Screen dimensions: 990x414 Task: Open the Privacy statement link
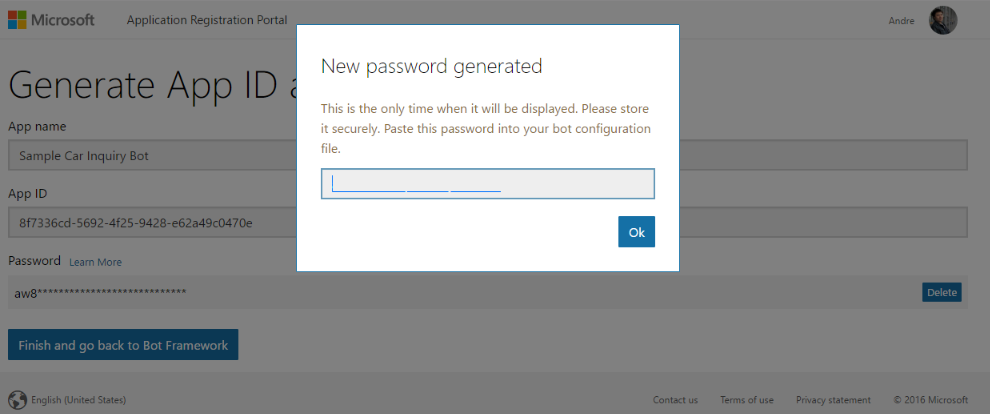[833, 400]
